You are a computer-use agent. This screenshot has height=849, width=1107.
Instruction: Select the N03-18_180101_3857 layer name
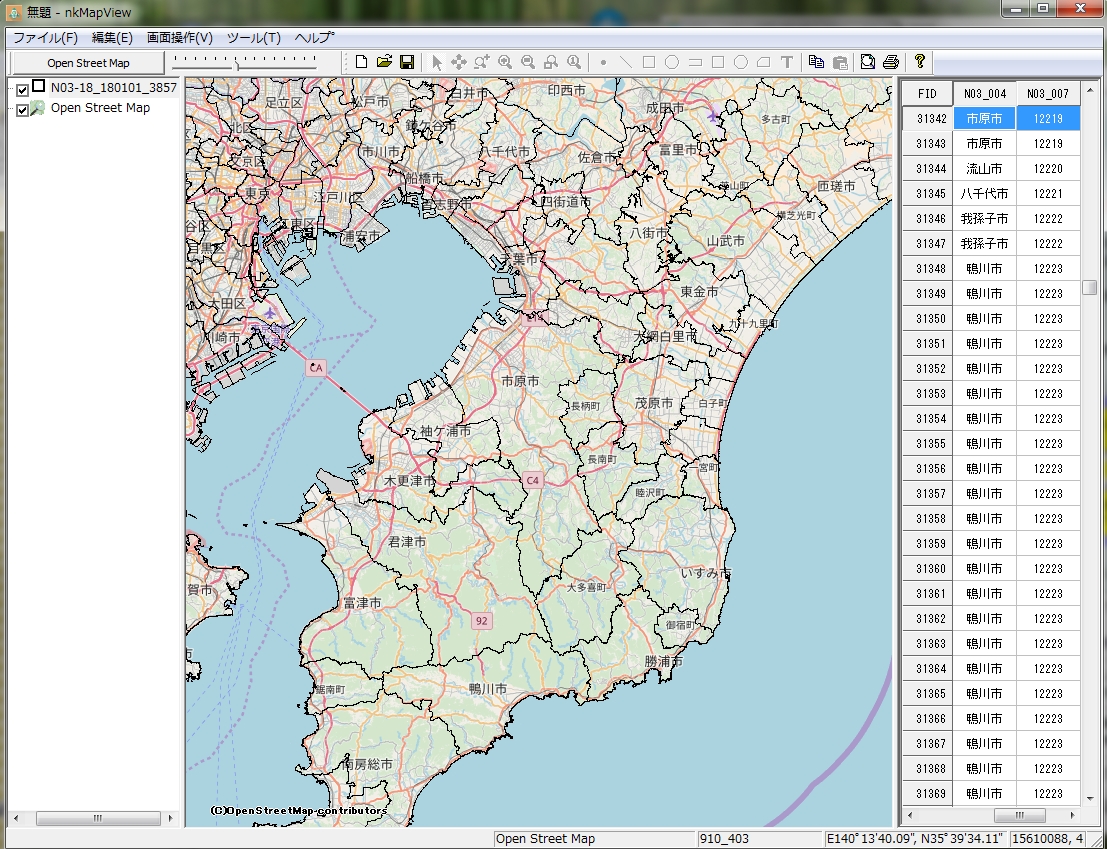point(113,88)
